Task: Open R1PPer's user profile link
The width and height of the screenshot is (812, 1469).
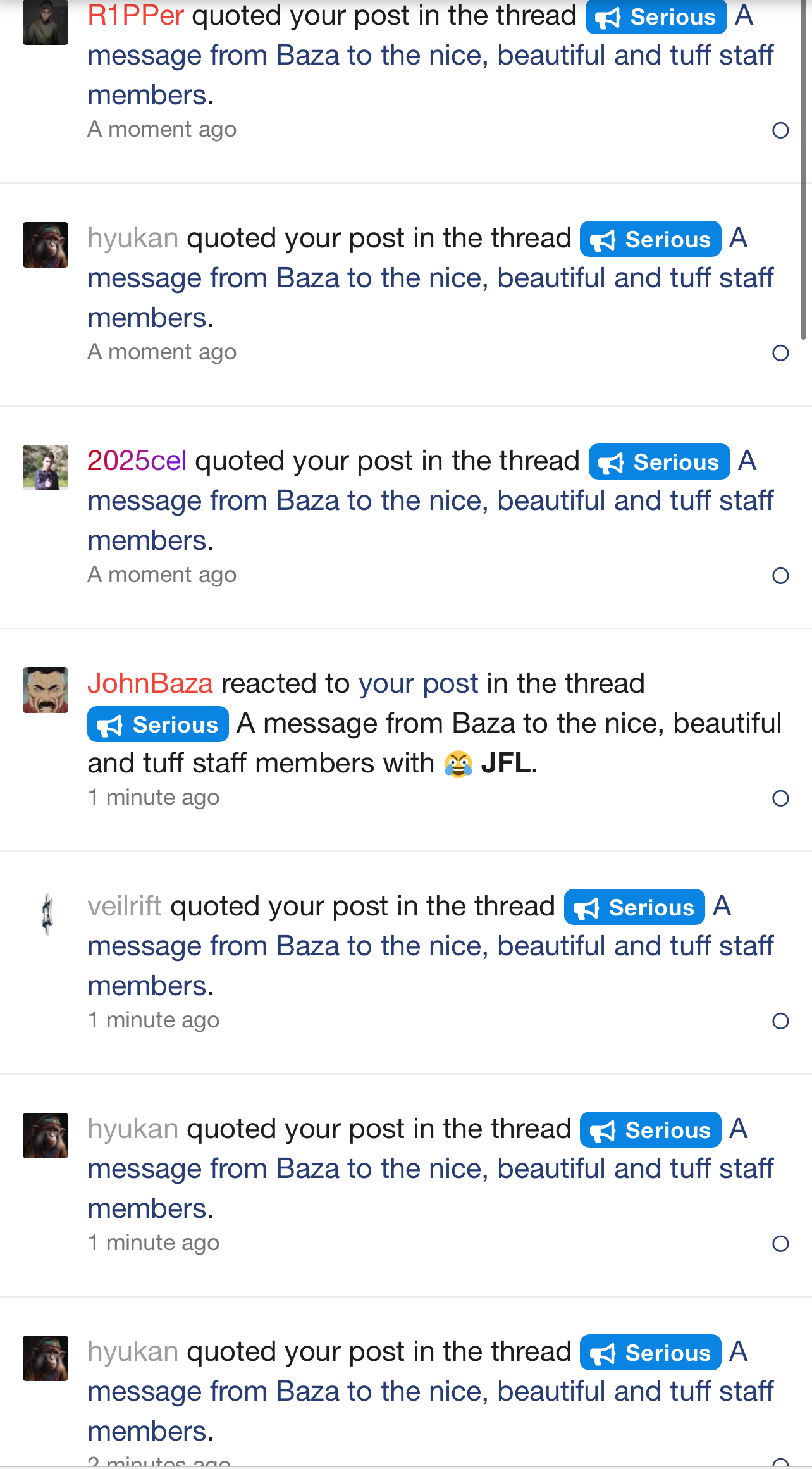Action: tap(135, 15)
